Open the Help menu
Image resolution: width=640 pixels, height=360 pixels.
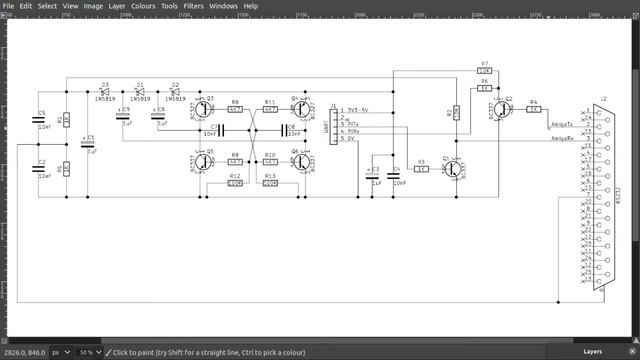(250, 6)
